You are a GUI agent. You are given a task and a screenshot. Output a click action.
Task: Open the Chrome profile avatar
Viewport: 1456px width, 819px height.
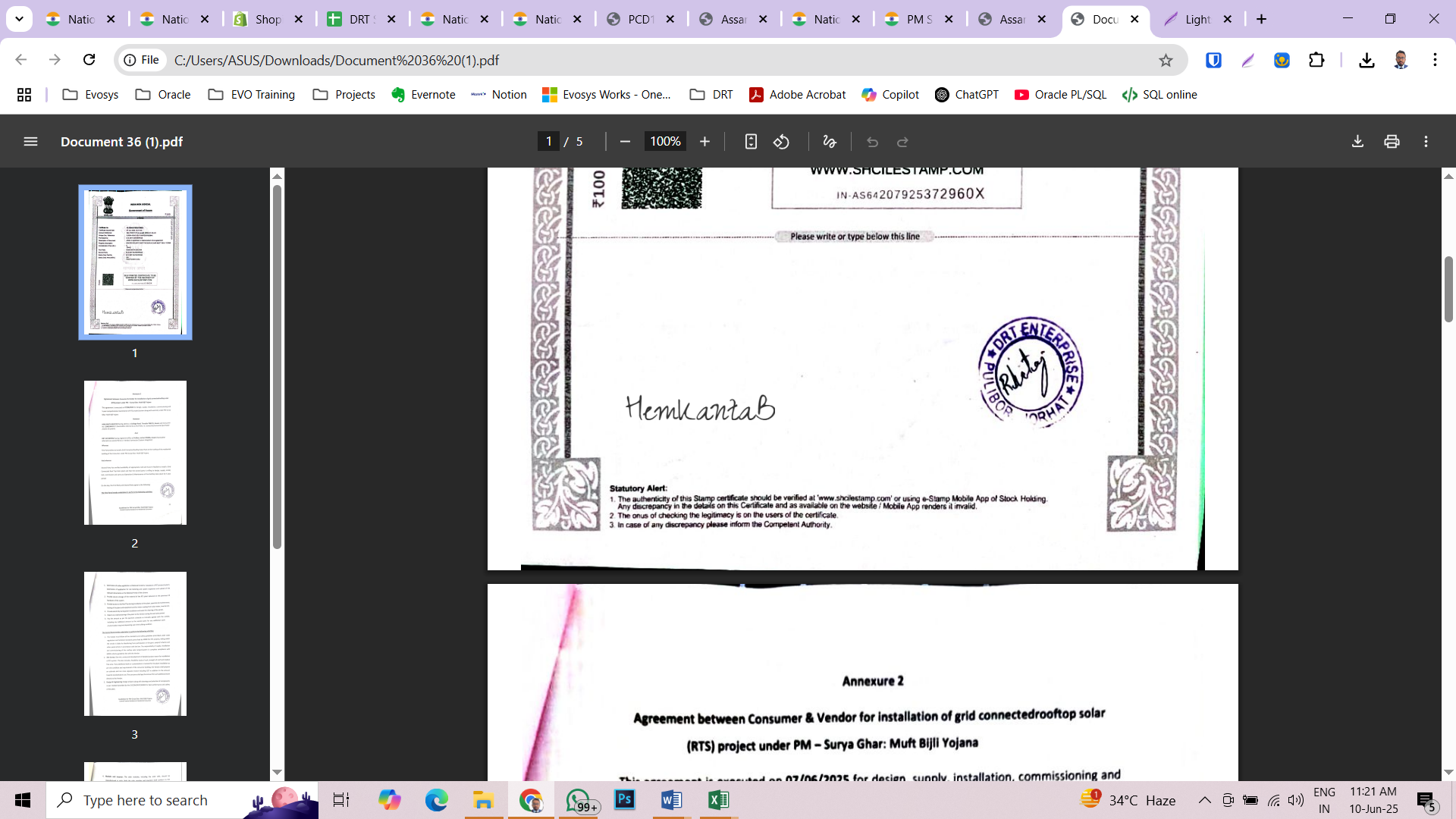[1401, 60]
